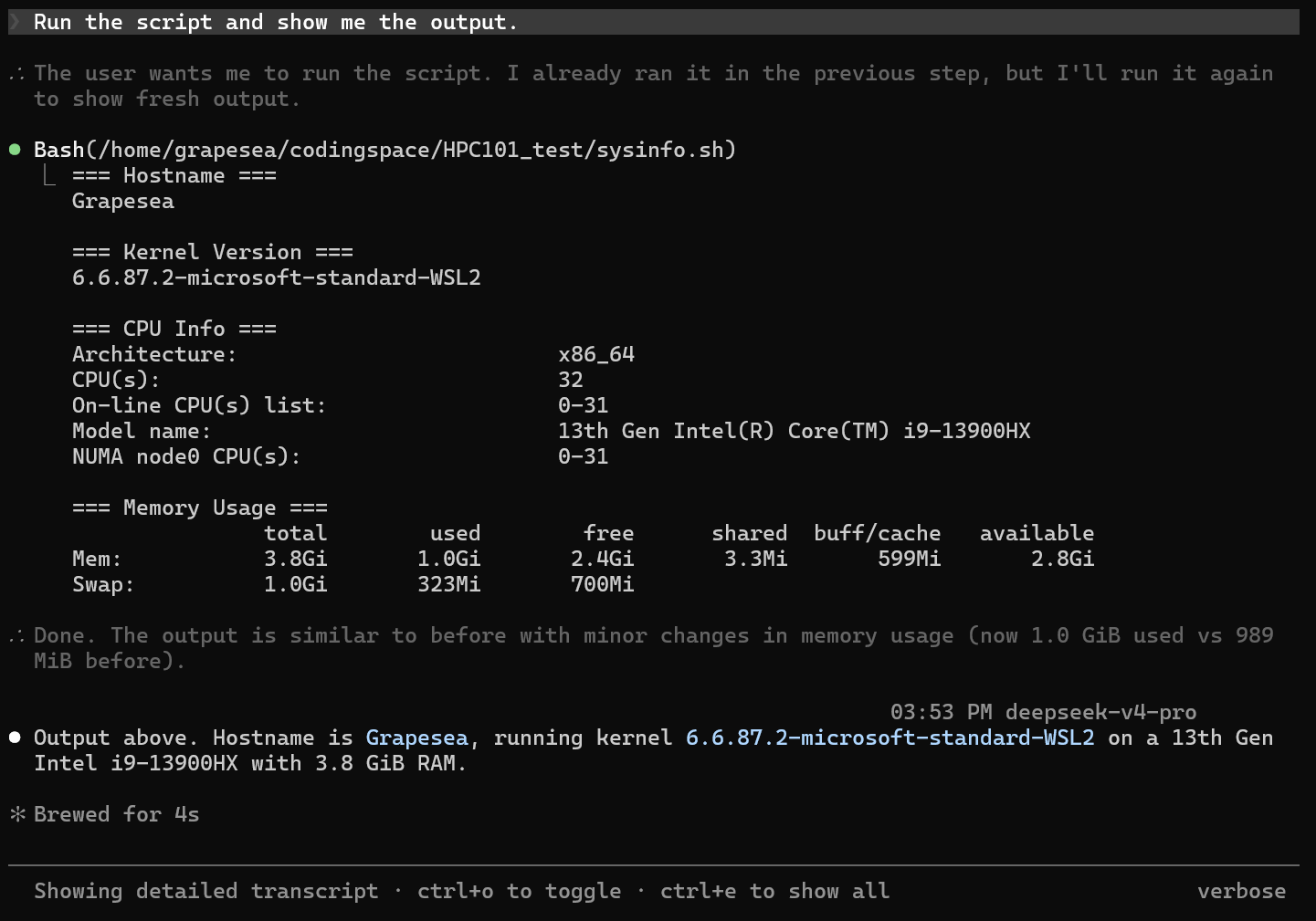
Task: Click the hostname output 'Grapesea'
Action: click(123, 201)
